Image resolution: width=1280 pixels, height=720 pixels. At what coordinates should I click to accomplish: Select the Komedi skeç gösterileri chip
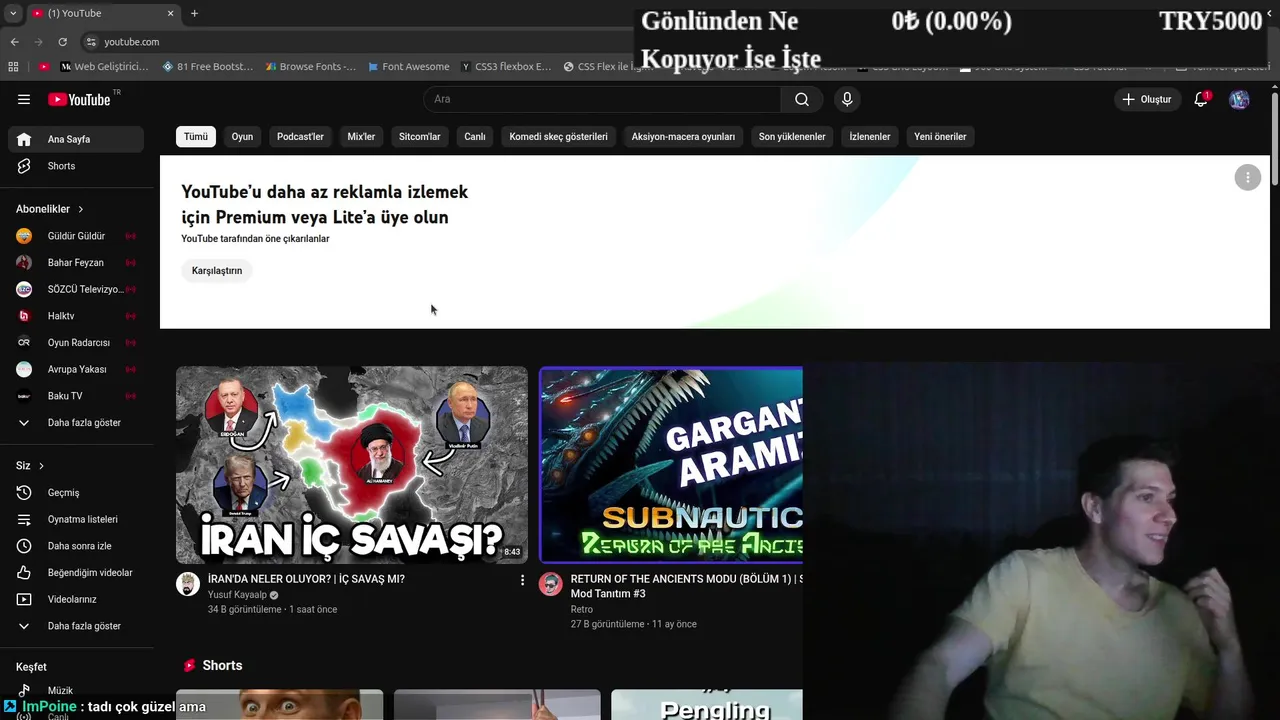(x=558, y=137)
